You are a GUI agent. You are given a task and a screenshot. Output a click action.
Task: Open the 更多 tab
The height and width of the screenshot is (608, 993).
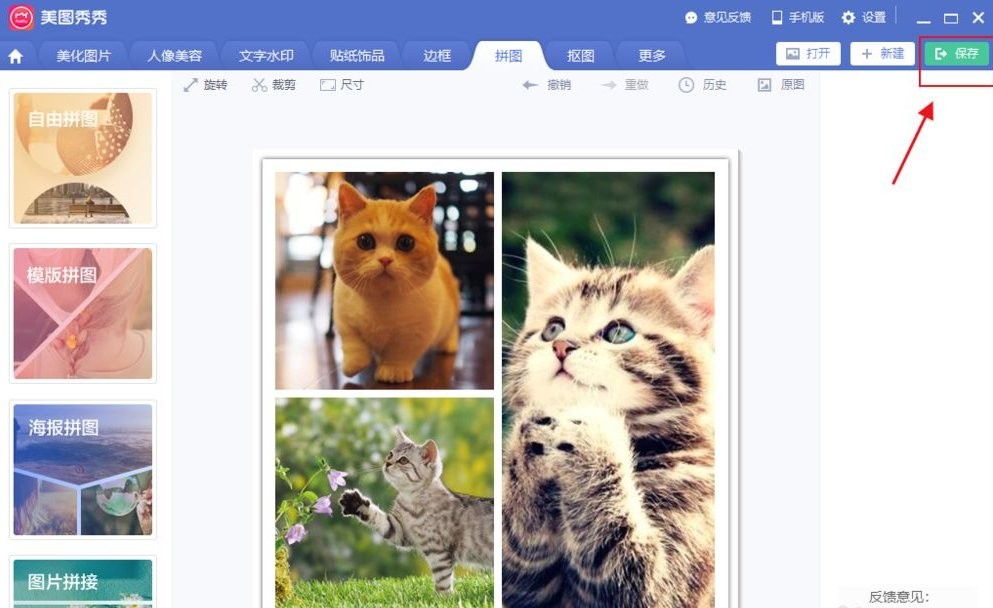(x=652, y=56)
